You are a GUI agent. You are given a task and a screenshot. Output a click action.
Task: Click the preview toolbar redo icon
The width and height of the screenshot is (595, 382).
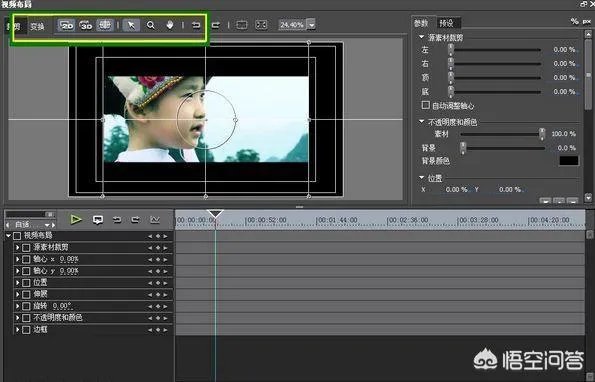coord(216,25)
